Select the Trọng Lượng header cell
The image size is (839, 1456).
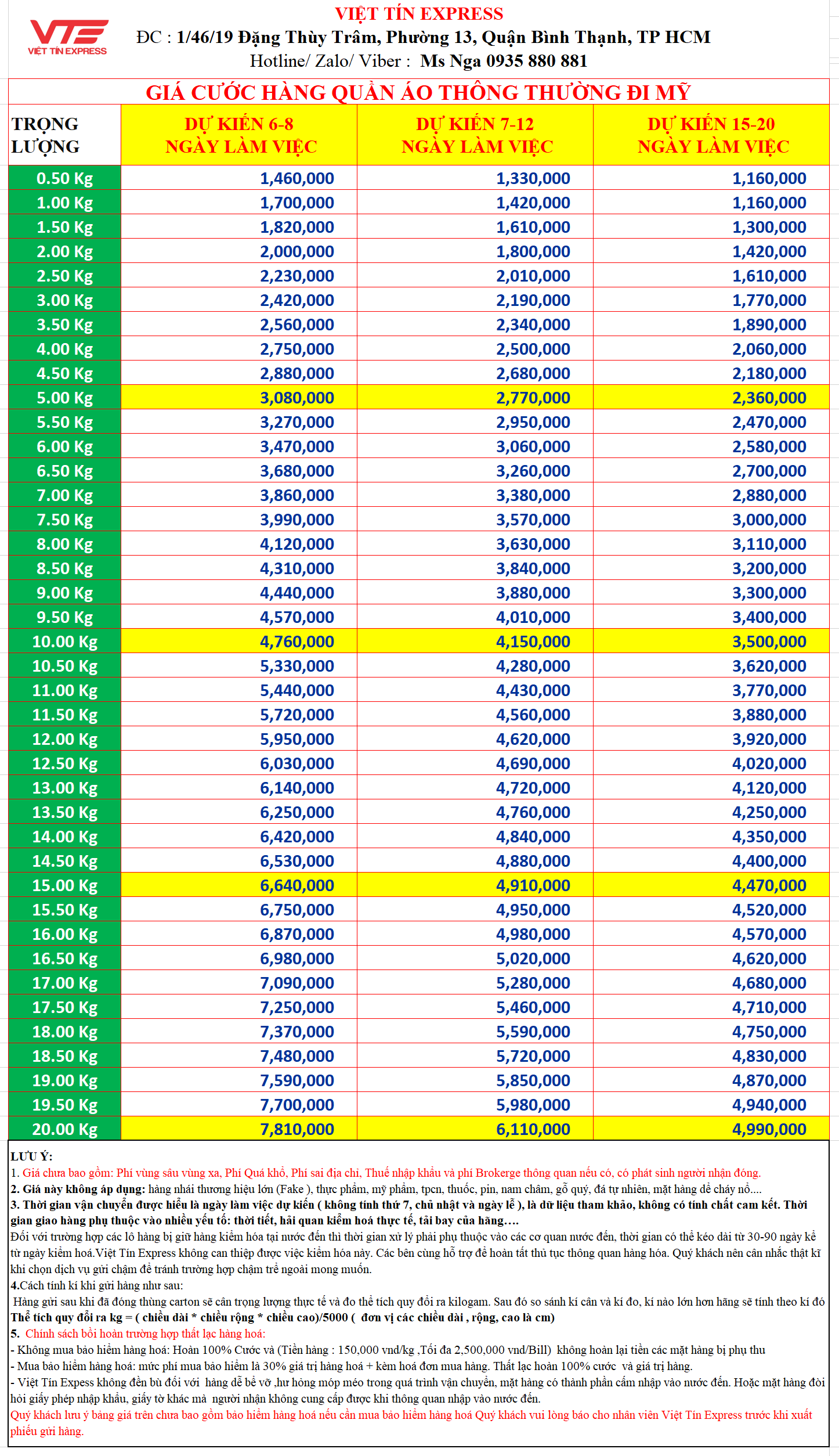[64, 135]
